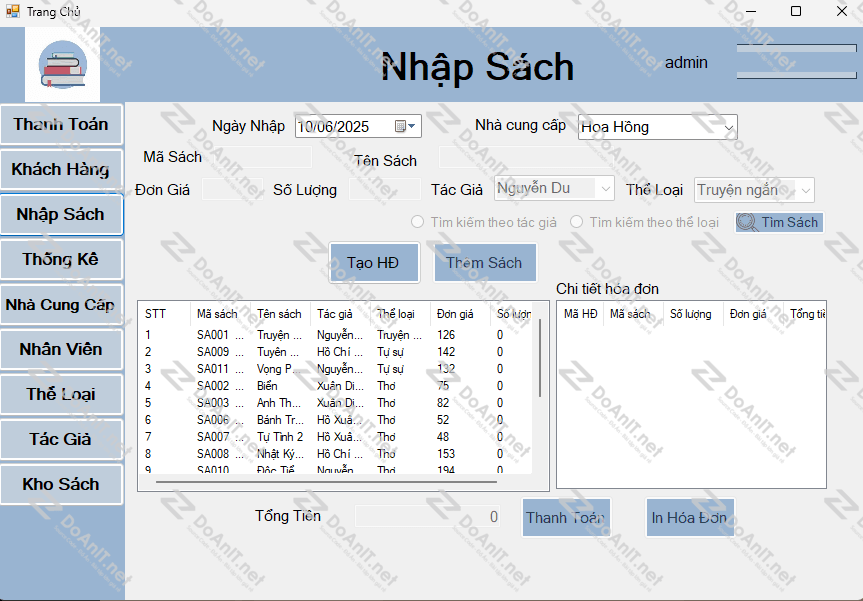863x601 pixels.
Task: Select Tìm kiếm theo tác giả radio button
Action: point(418,222)
